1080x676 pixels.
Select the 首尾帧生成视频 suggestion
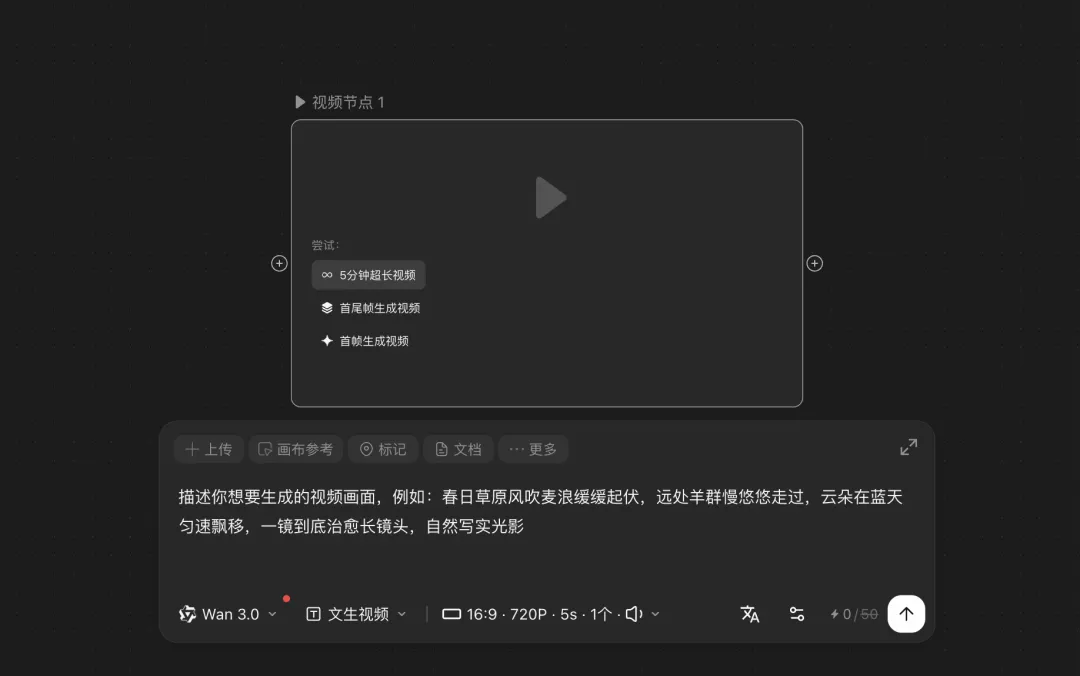(370, 308)
